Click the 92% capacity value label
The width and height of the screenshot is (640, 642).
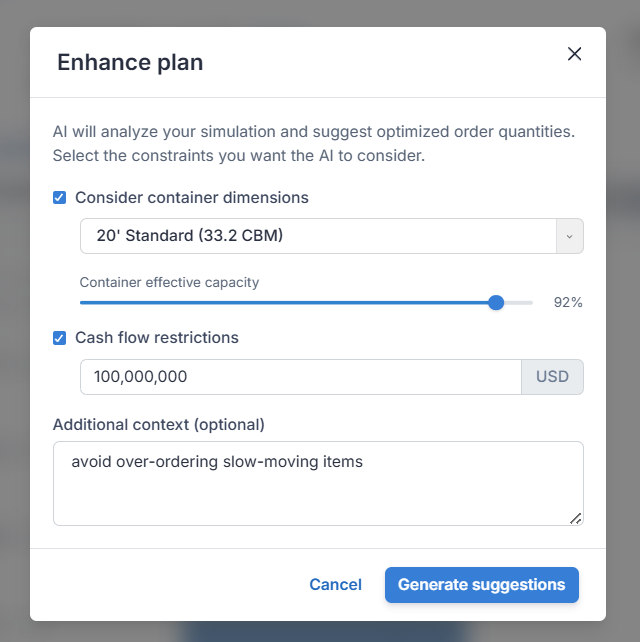pos(568,302)
